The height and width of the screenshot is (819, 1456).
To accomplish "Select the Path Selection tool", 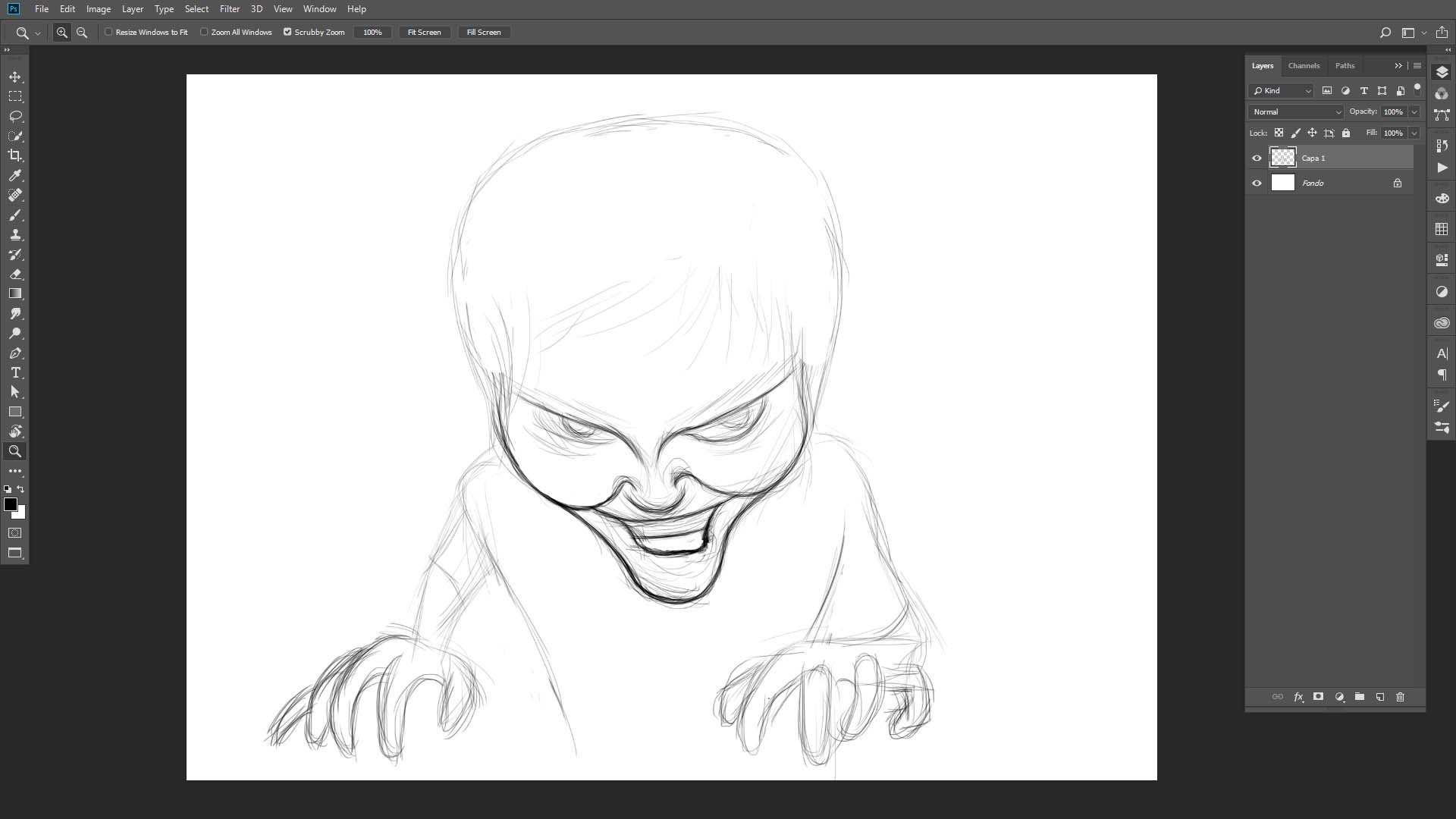I will click(15, 392).
